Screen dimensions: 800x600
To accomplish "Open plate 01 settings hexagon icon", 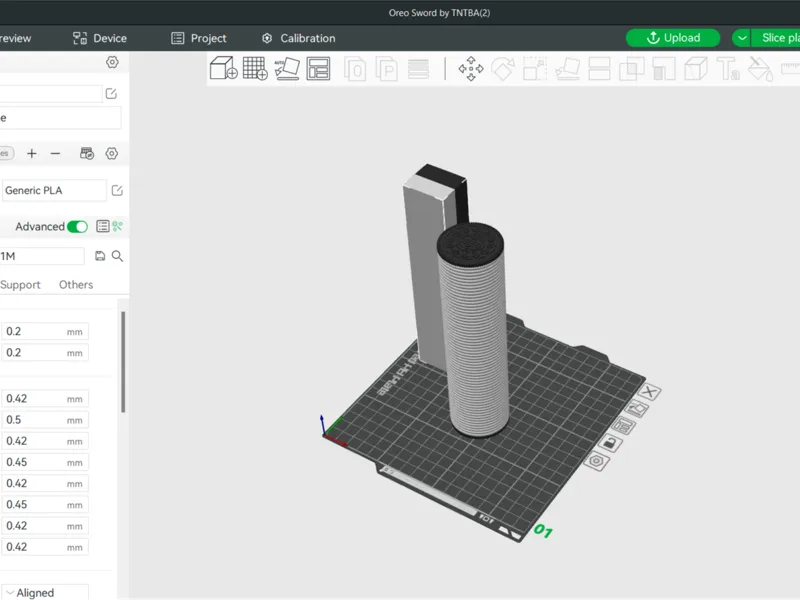I will pos(596,461).
